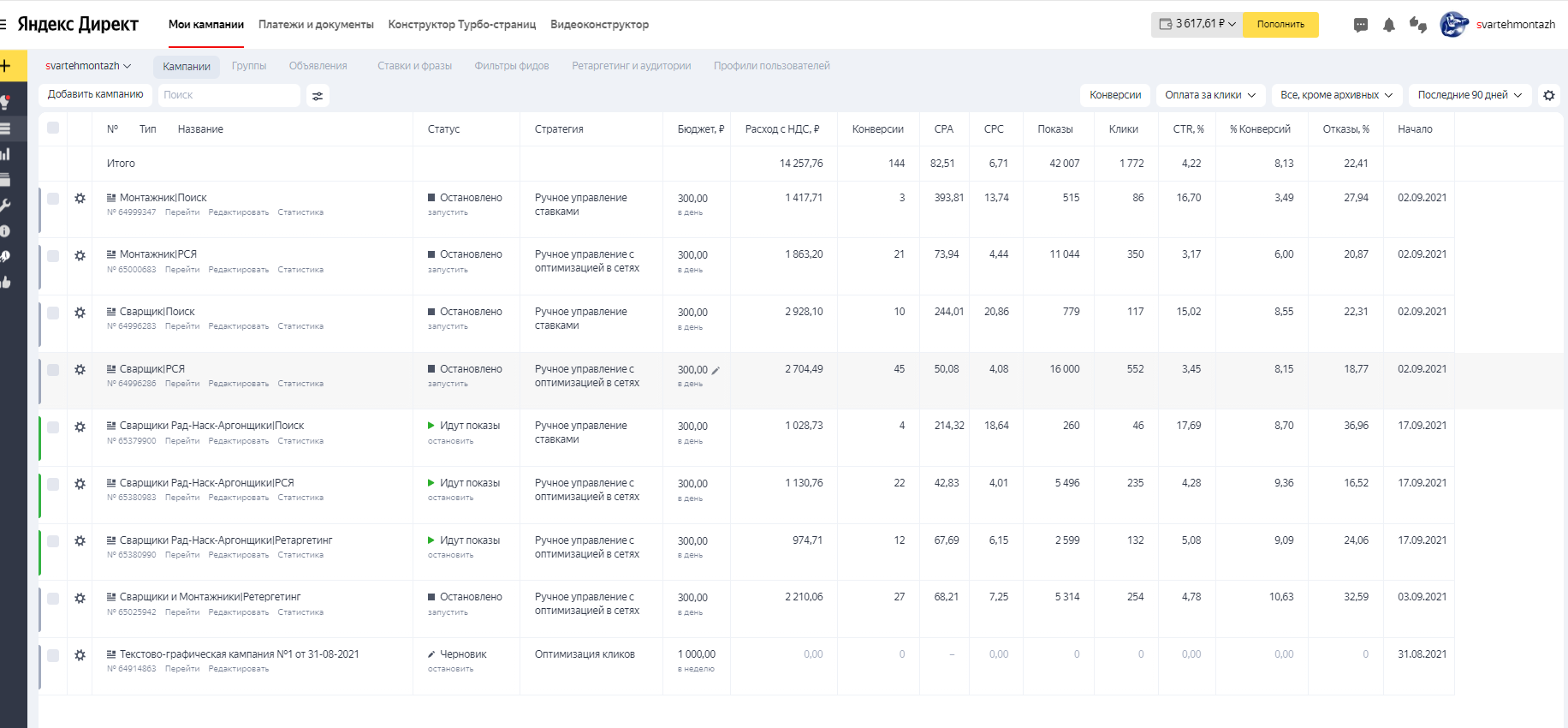Image resolution: width=1568 pixels, height=728 pixels.
Task: Select all campaigns with header checkbox
Action: pos(53,128)
